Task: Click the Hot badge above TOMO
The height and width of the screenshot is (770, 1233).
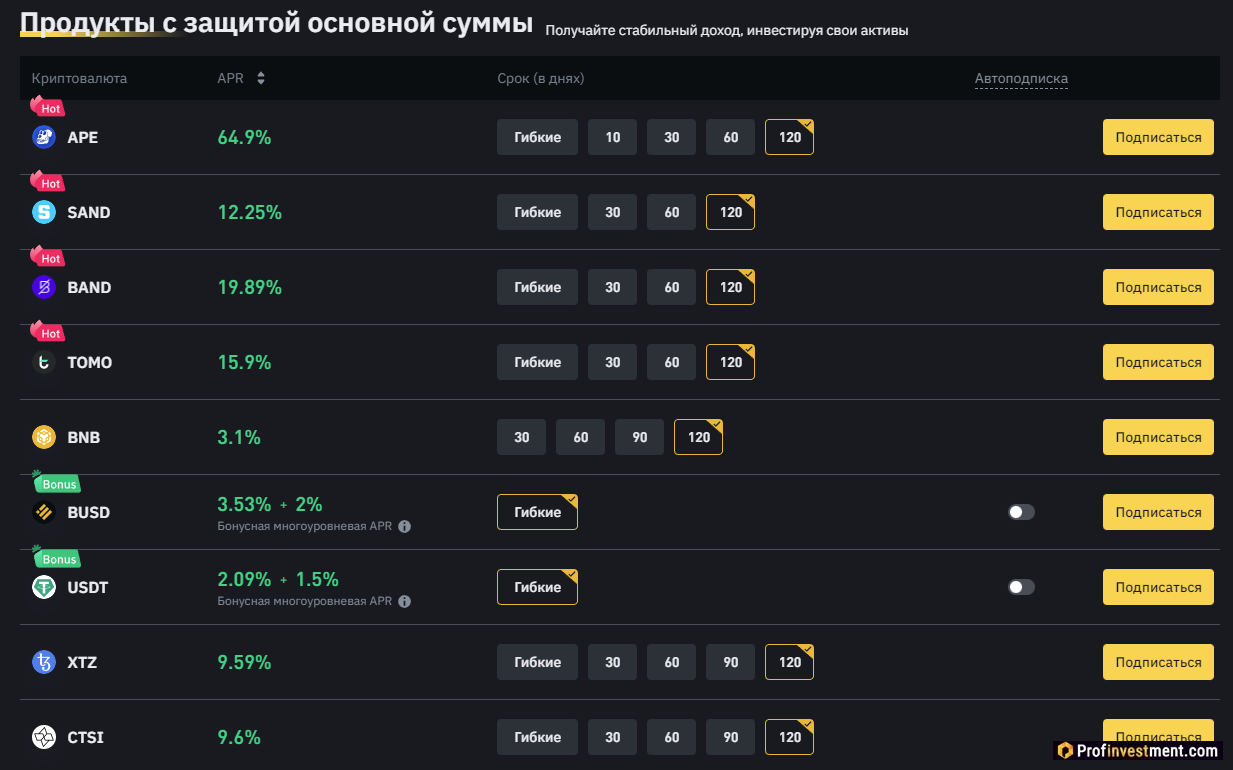Action: tap(47, 332)
